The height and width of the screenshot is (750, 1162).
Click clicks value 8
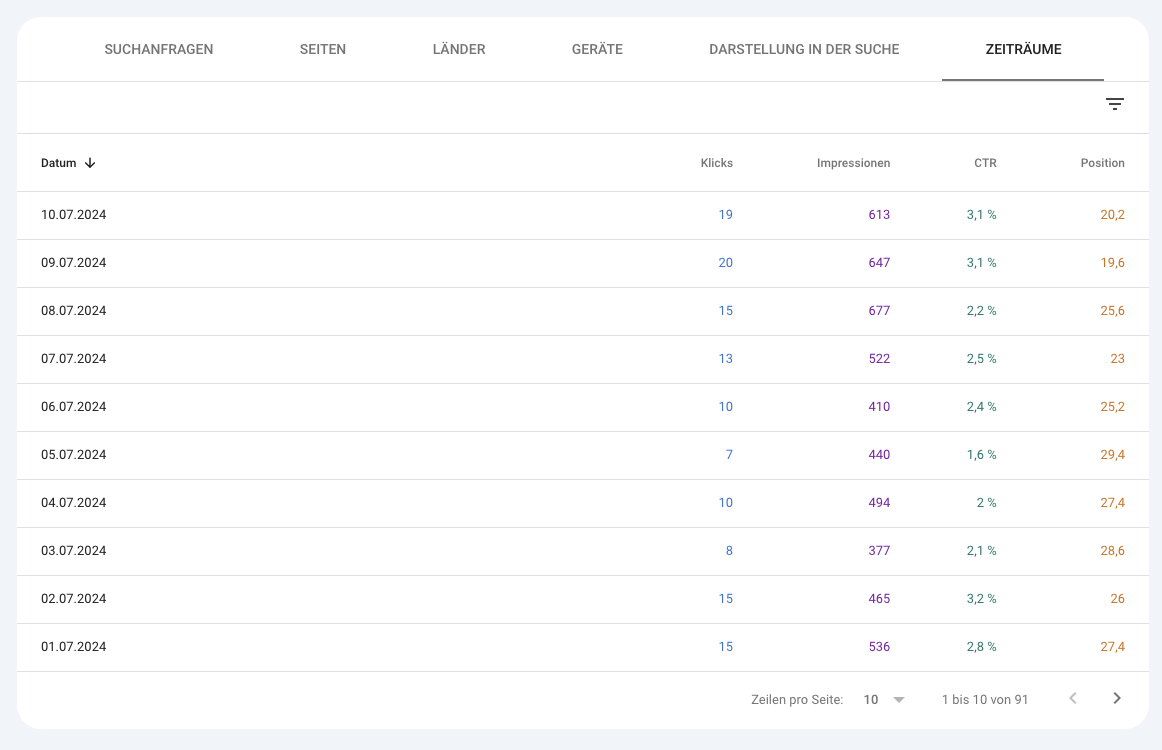pyautogui.click(x=729, y=551)
